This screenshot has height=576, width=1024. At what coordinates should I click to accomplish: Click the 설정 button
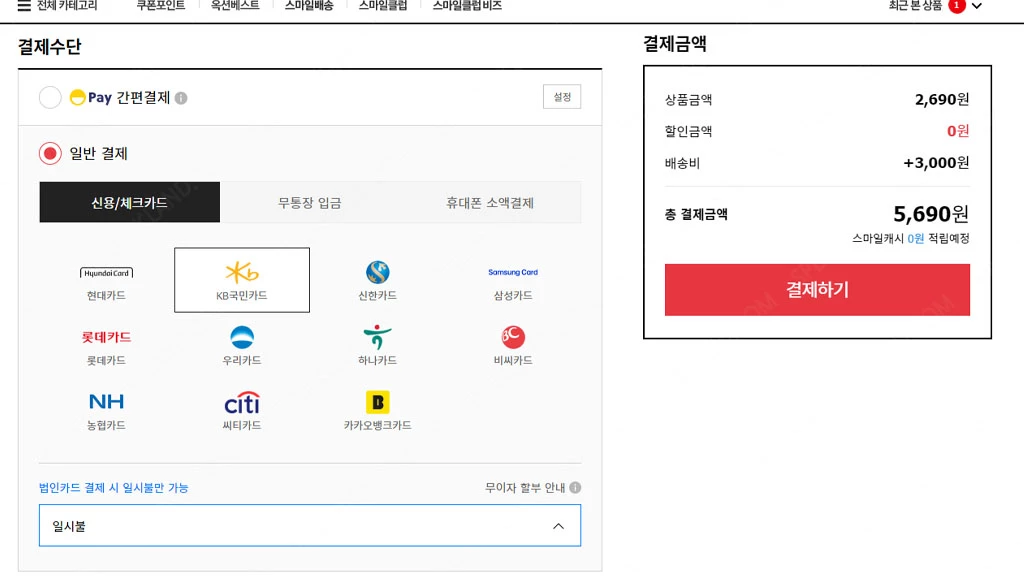562,97
